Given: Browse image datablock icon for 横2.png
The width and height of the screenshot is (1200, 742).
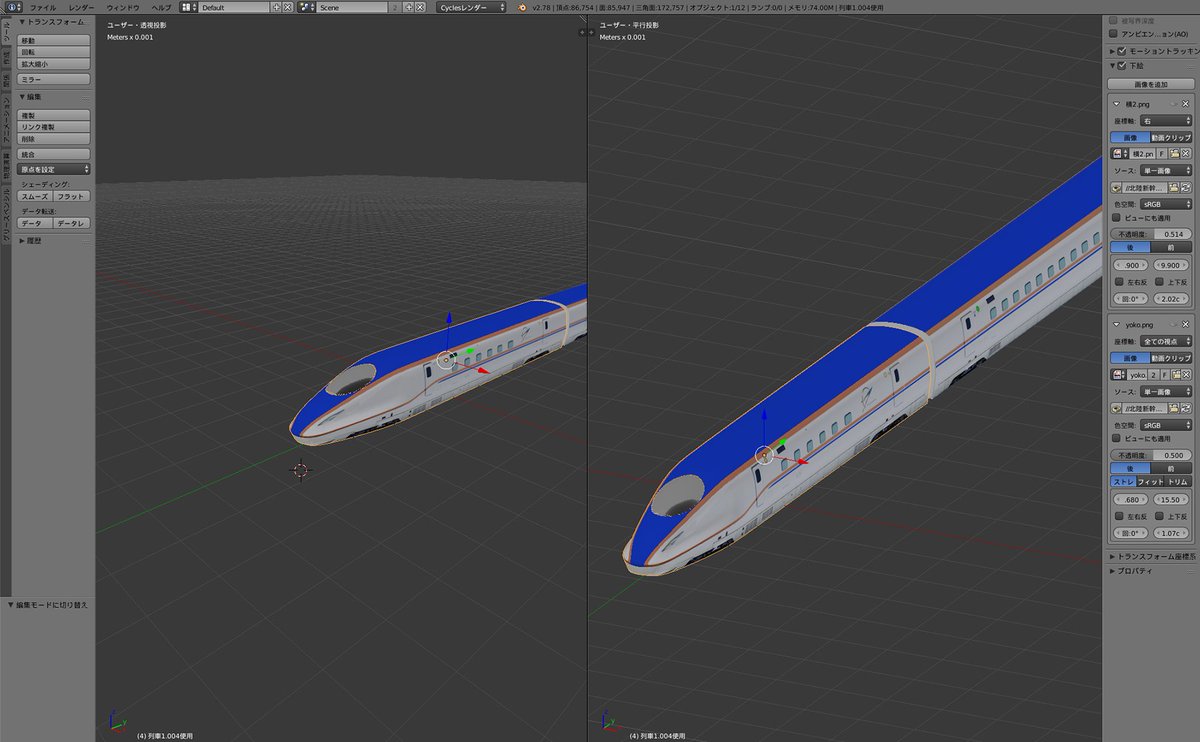Looking at the screenshot, I should [x=1119, y=154].
